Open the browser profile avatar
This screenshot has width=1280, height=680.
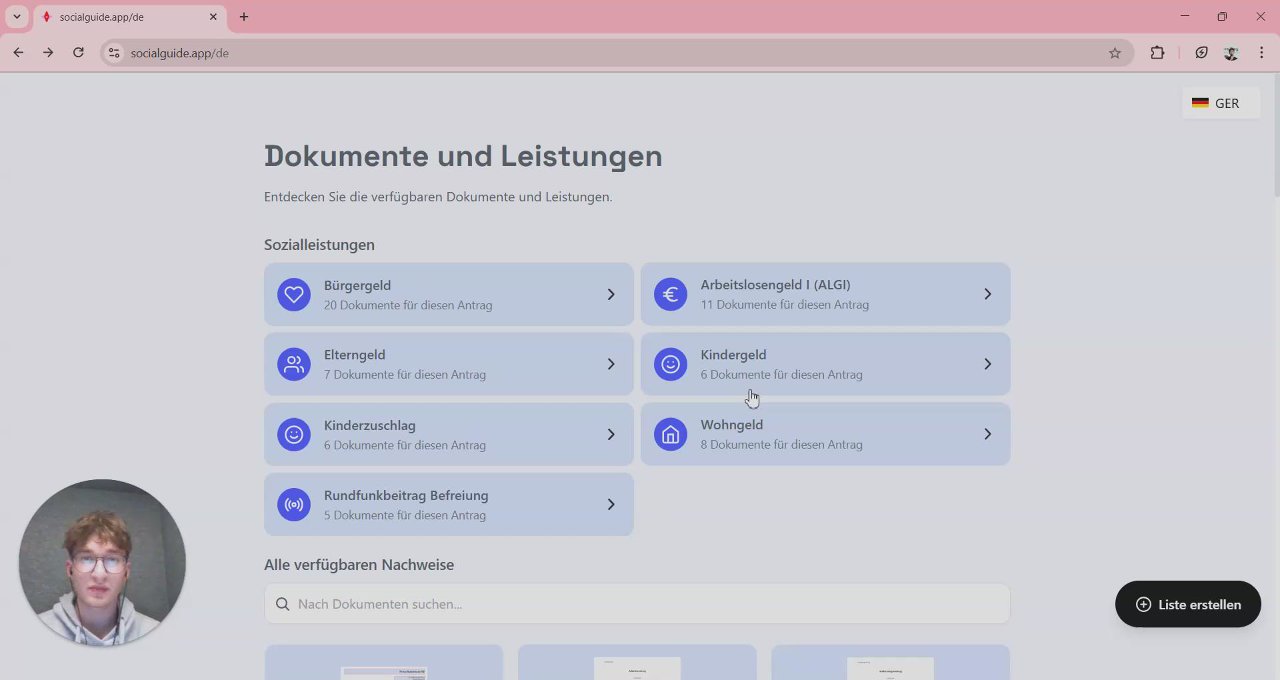[x=1231, y=53]
